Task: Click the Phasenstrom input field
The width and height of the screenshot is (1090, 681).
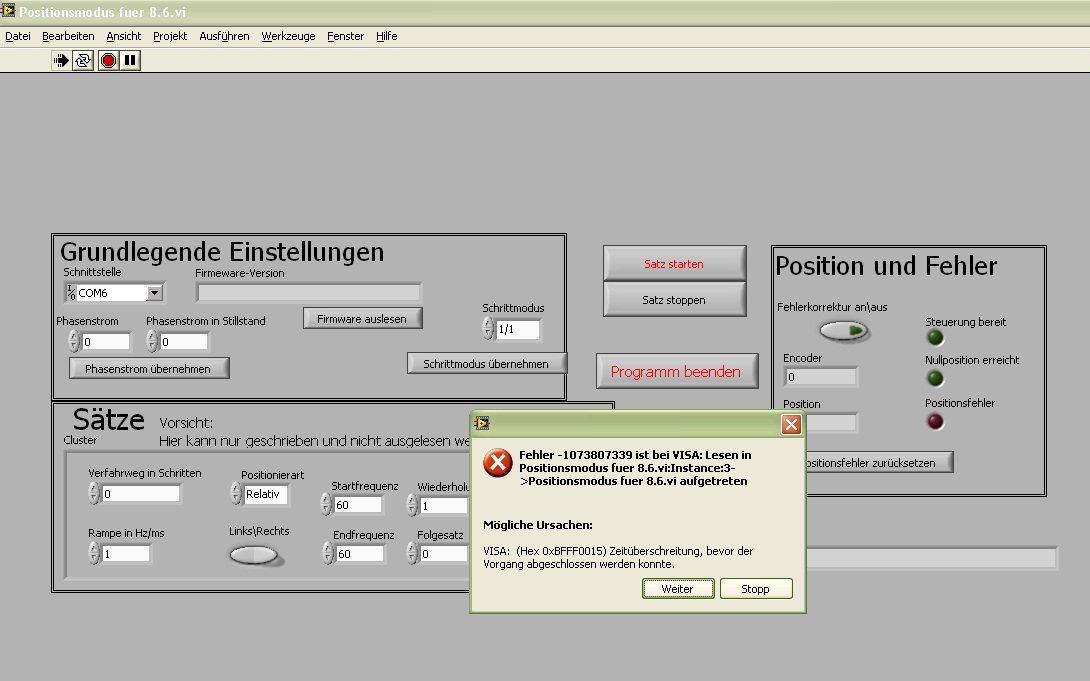Action: tap(106, 342)
